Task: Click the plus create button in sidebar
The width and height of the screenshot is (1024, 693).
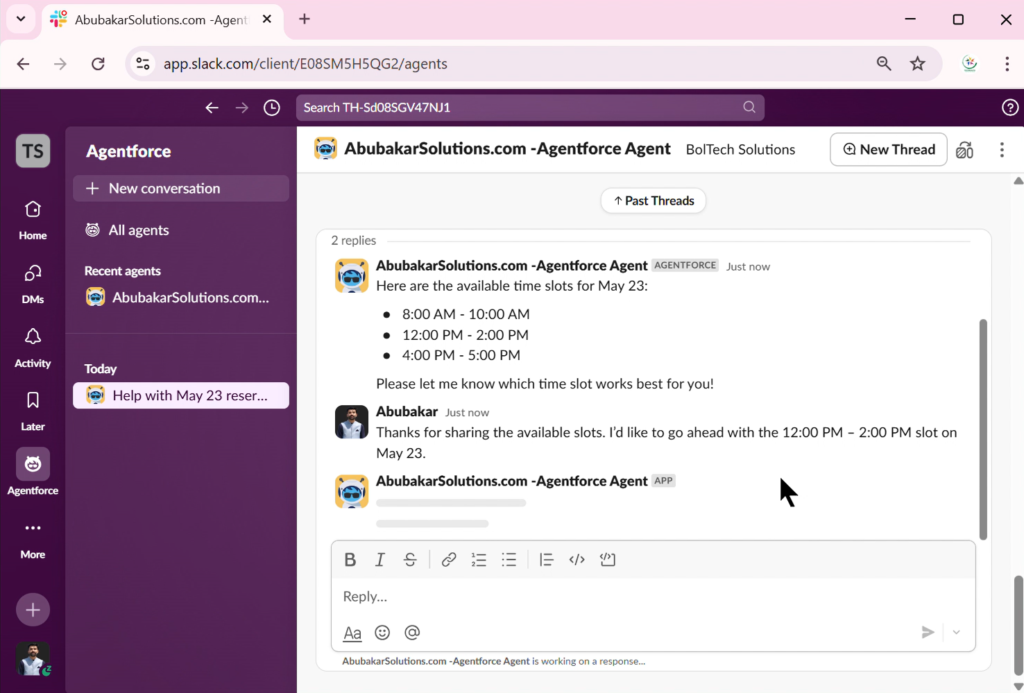Action: (33, 610)
